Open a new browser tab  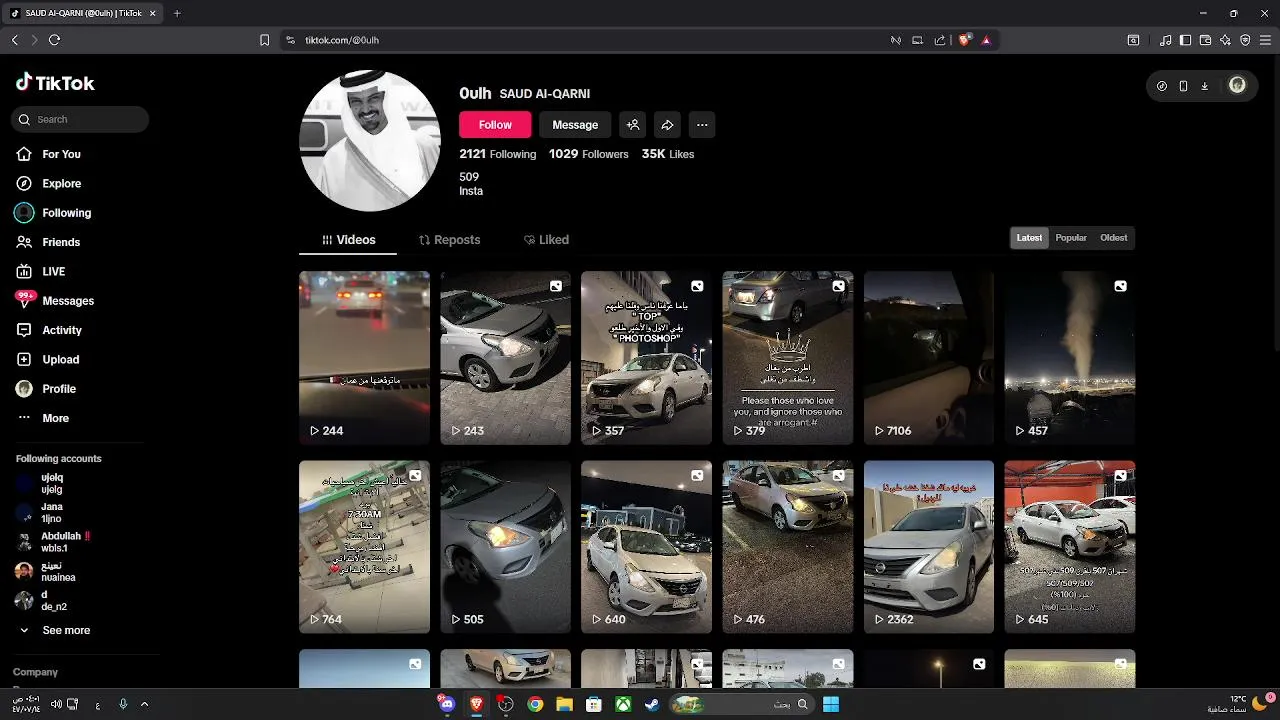tap(177, 13)
